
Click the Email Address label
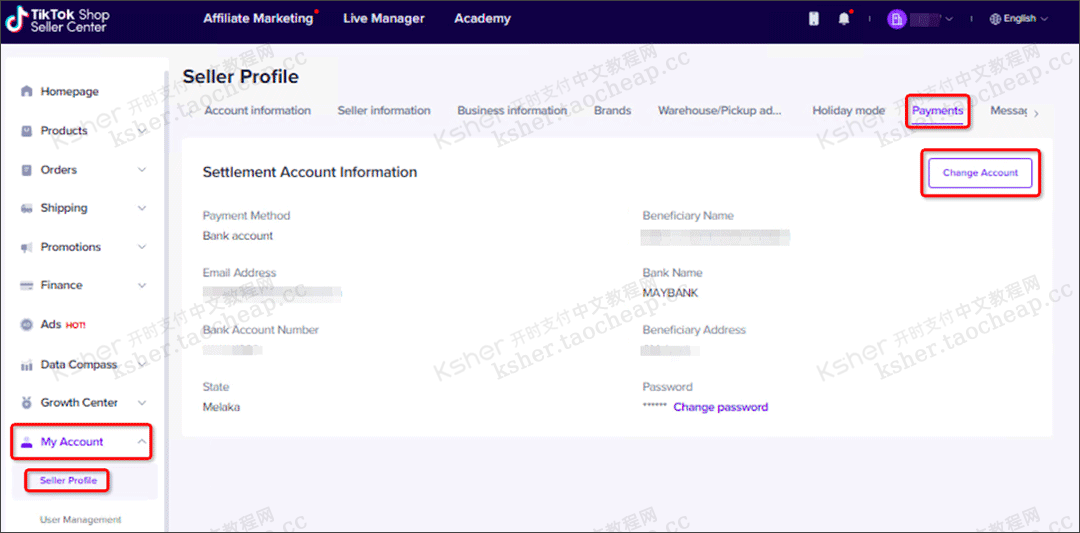[239, 273]
